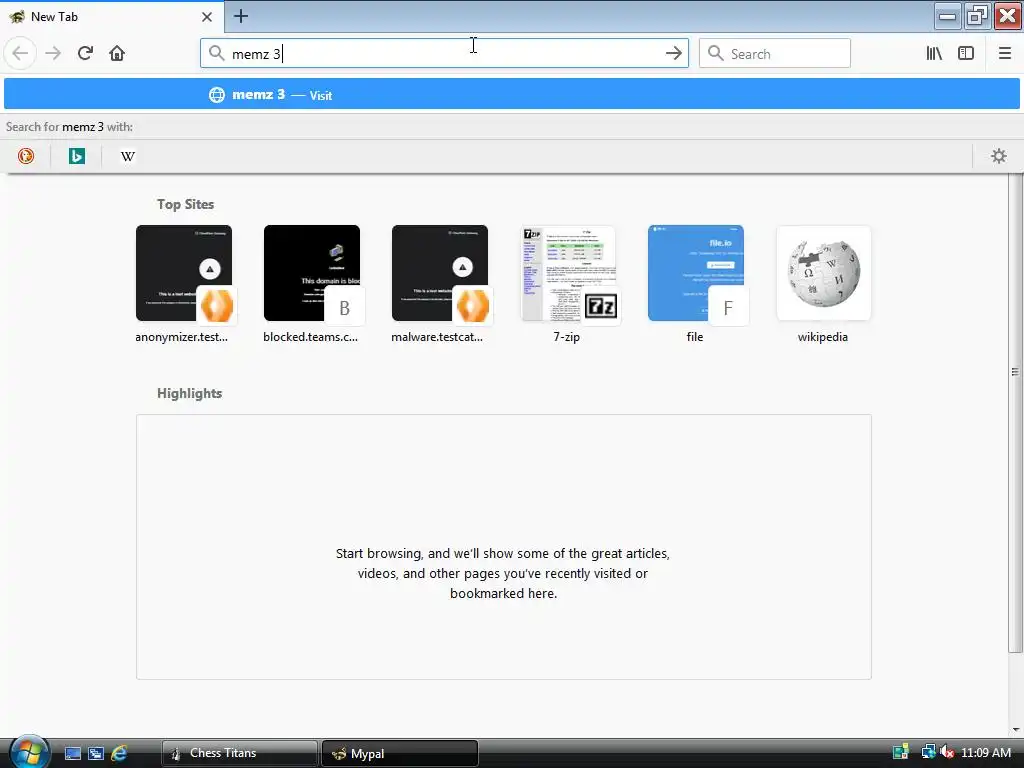Open the hamburger application menu
This screenshot has width=1024, height=768.
pyautogui.click(x=1004, y=54)
